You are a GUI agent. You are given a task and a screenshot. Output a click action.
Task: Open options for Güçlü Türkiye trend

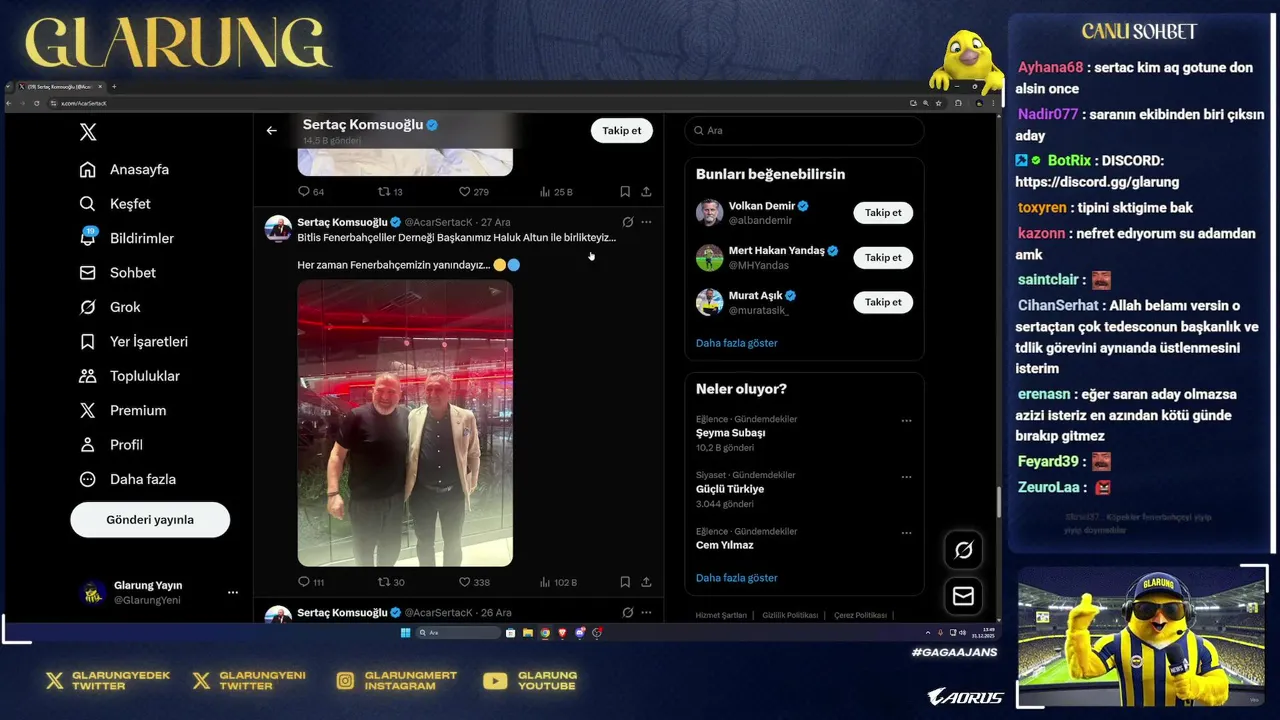coord(906,477)
